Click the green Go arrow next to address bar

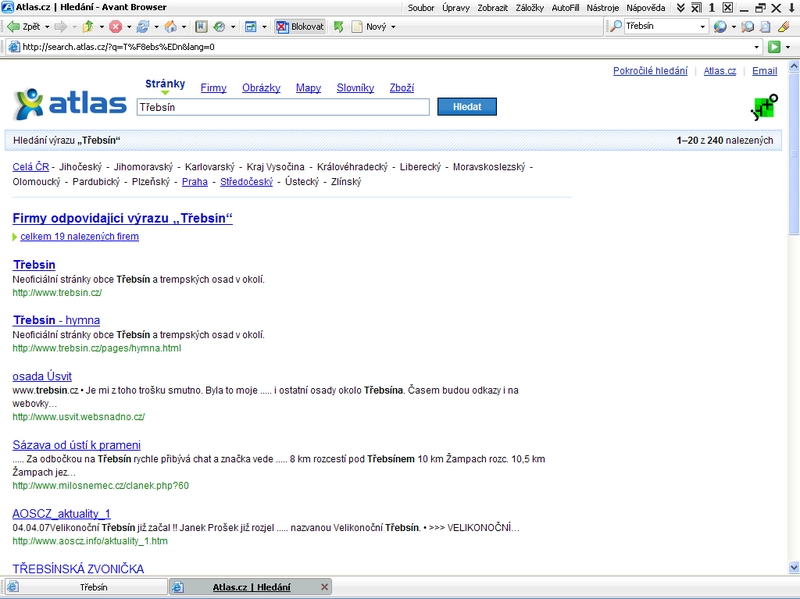point(774,47)
